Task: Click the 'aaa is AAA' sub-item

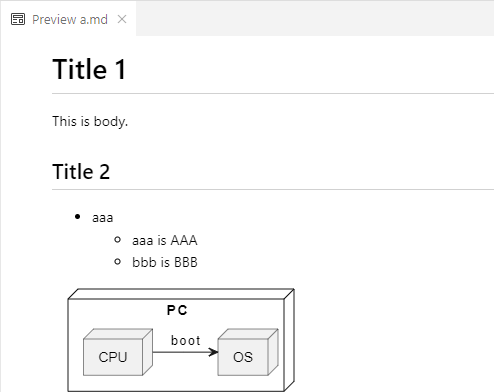Action: coord(165,240)
